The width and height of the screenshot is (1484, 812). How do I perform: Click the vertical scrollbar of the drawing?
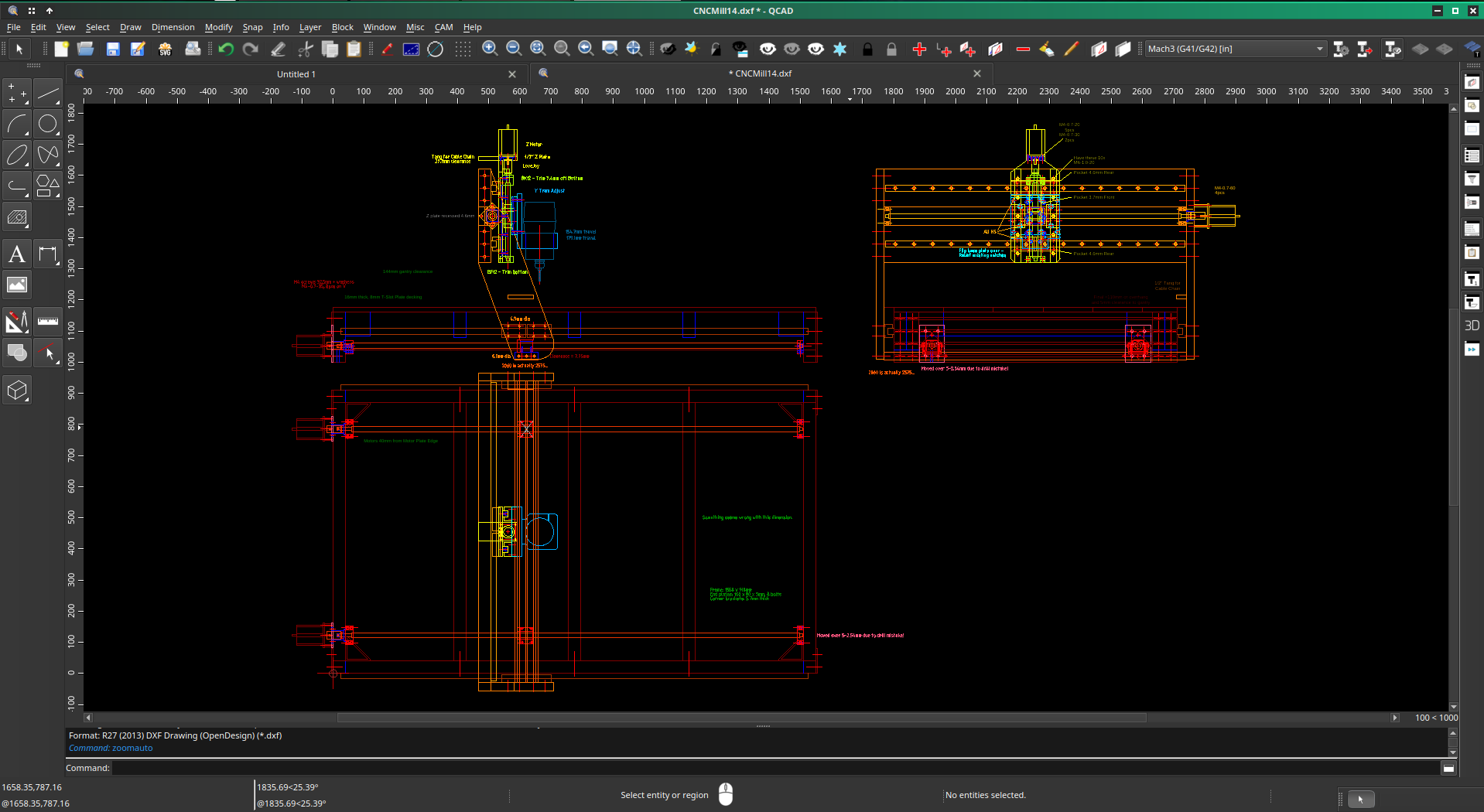pos(1453,407)
